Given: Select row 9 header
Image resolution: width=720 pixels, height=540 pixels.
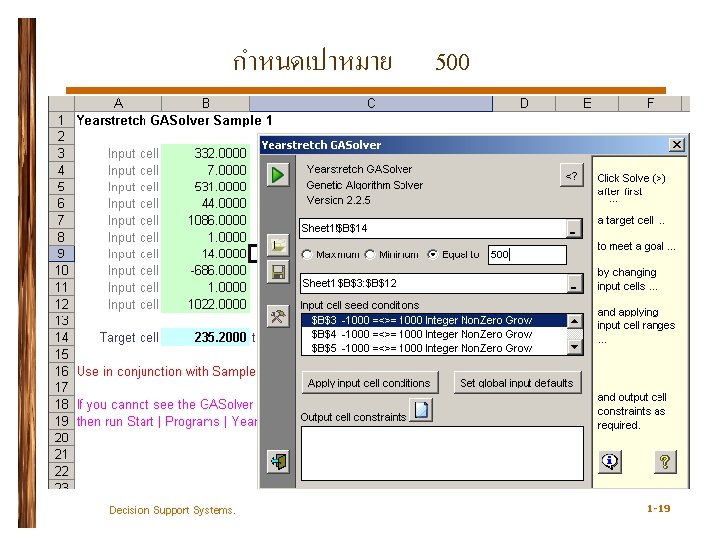Looking at the screenshot, I should (x=61, y=253).
